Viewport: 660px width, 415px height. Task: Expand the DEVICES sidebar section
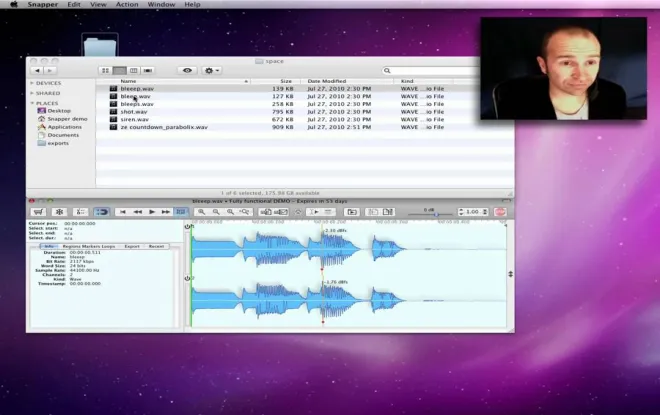tap(32, 83)
